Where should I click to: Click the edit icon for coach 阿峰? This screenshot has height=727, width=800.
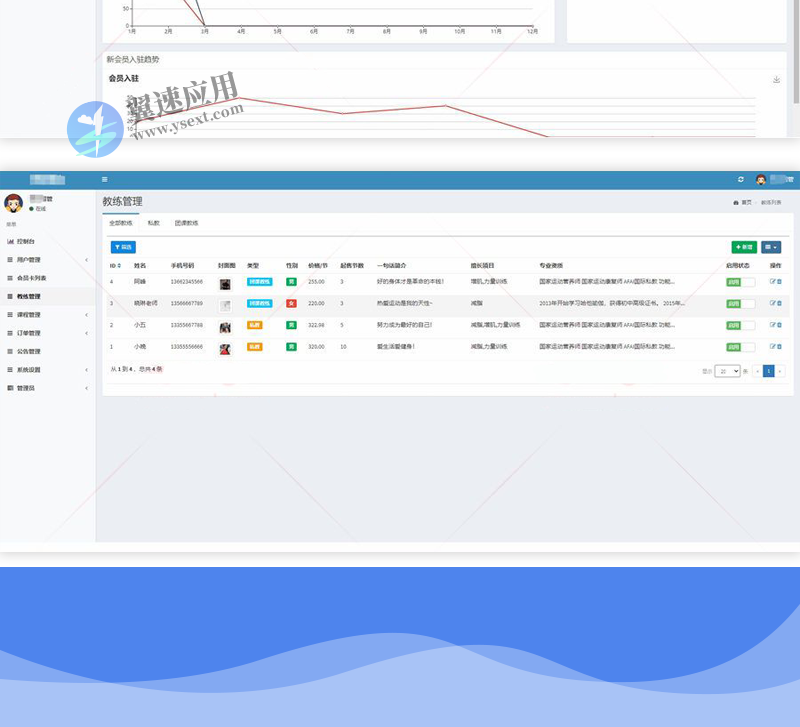(772, 282)
